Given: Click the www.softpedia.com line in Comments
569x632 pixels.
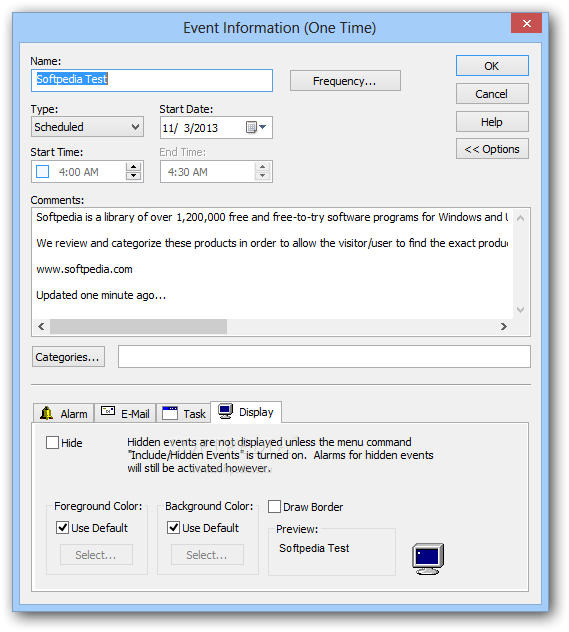Looking at the screenshot, I should tap(84, 269).
